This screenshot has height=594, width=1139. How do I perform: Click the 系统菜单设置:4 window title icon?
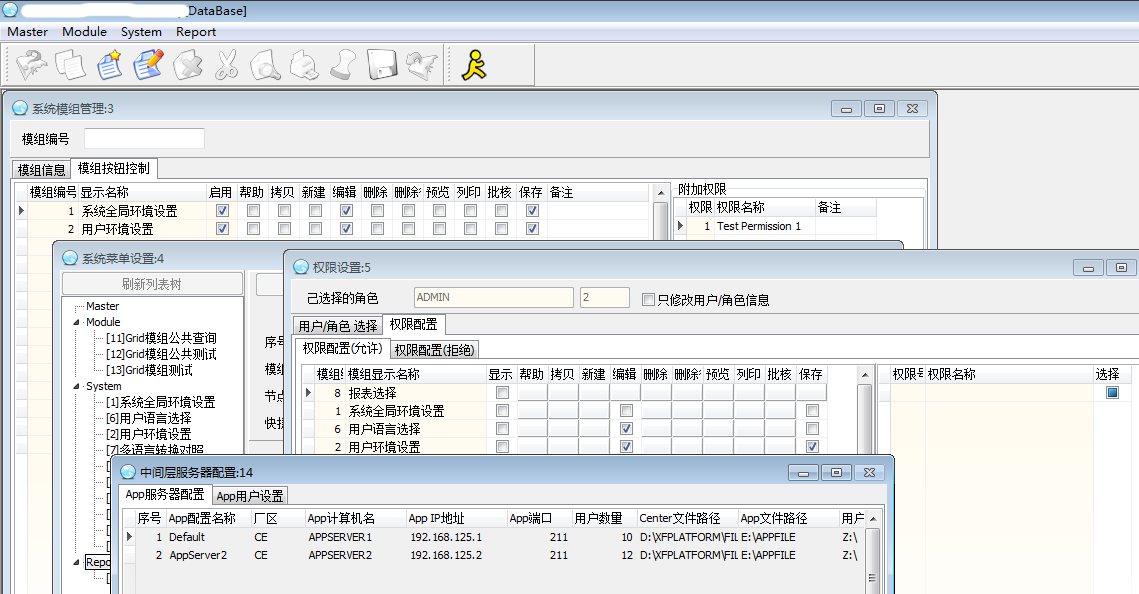click(70, 258)
